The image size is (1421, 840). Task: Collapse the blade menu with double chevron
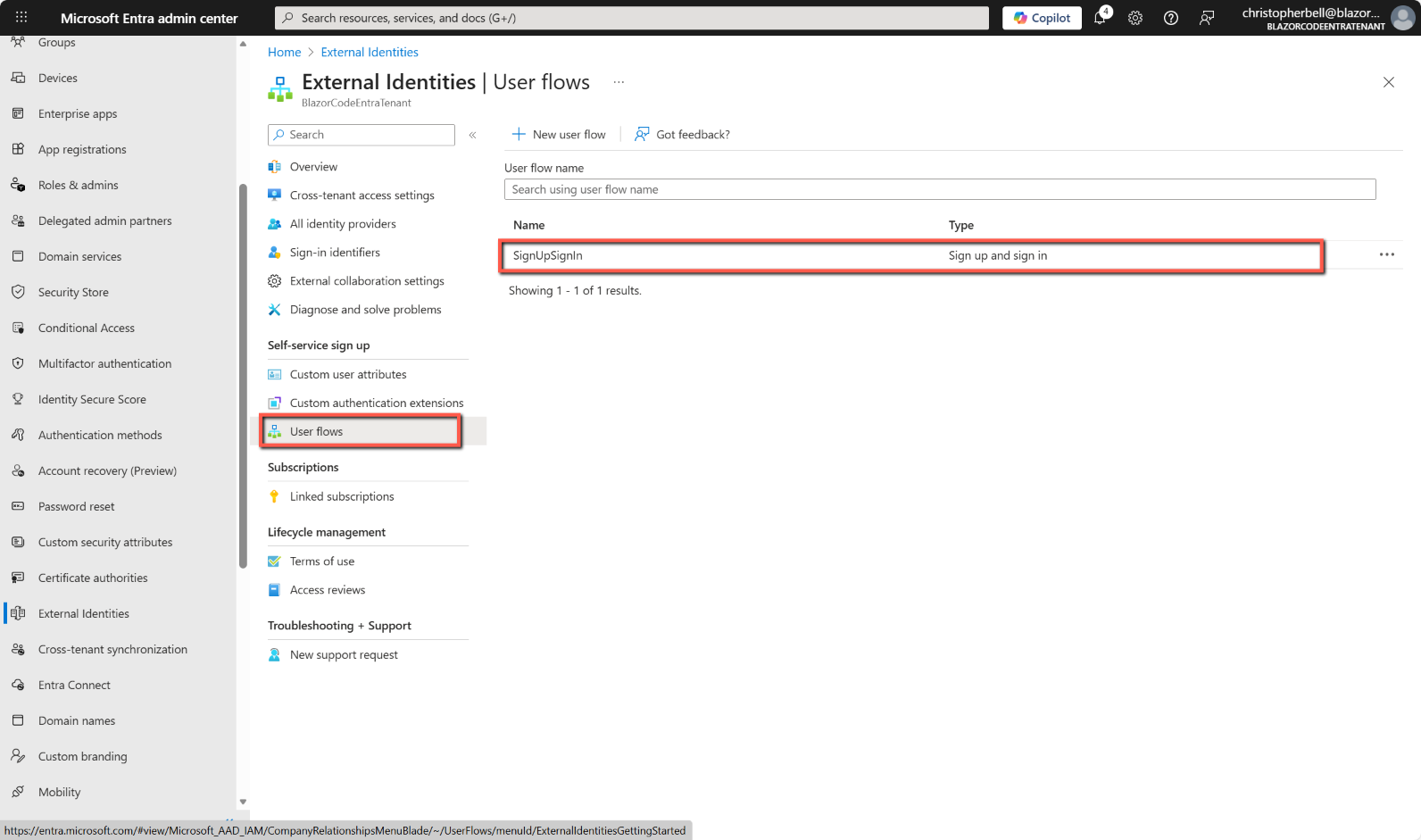coord(473,135)
